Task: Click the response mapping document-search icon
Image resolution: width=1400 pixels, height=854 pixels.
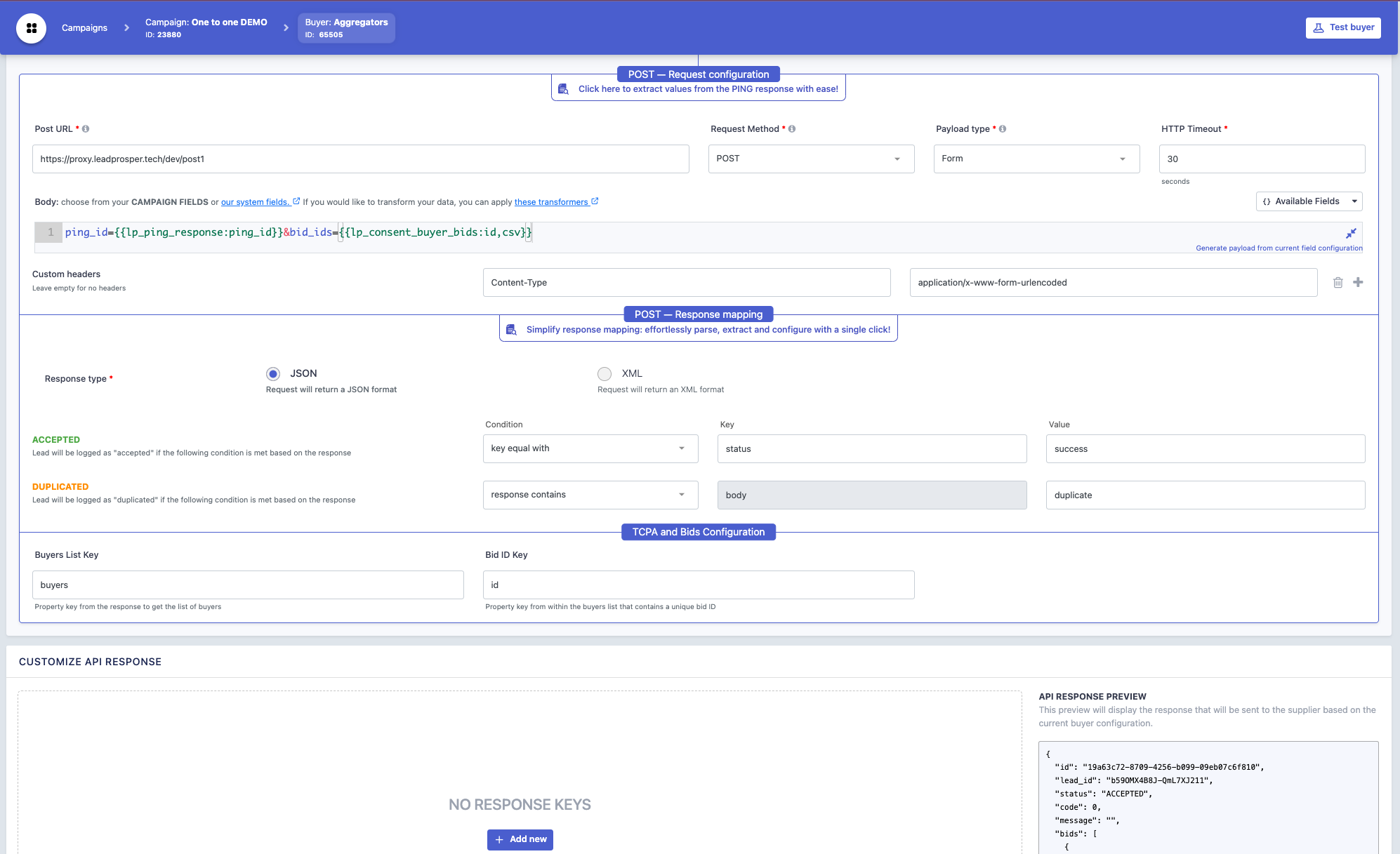Action: 511,330
